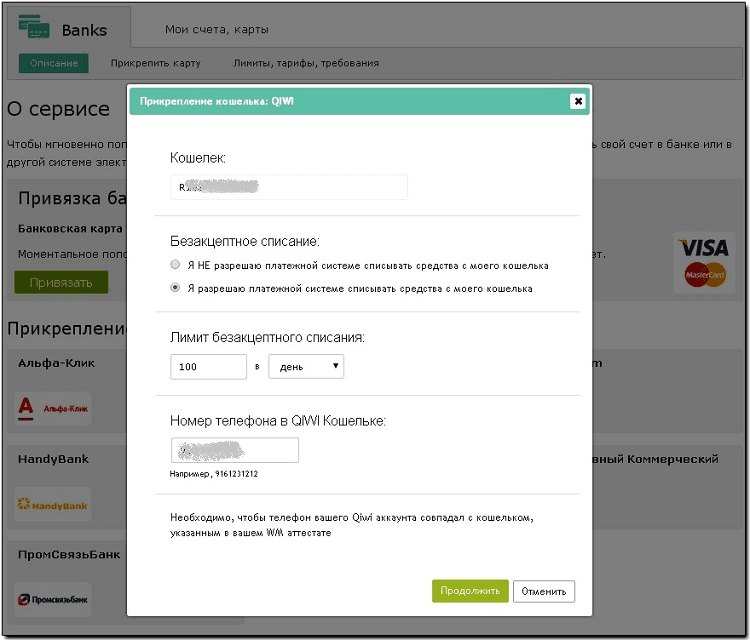750x640 pixels.
Task: Click the Продолжить button
Action: (x=470, y=591)
